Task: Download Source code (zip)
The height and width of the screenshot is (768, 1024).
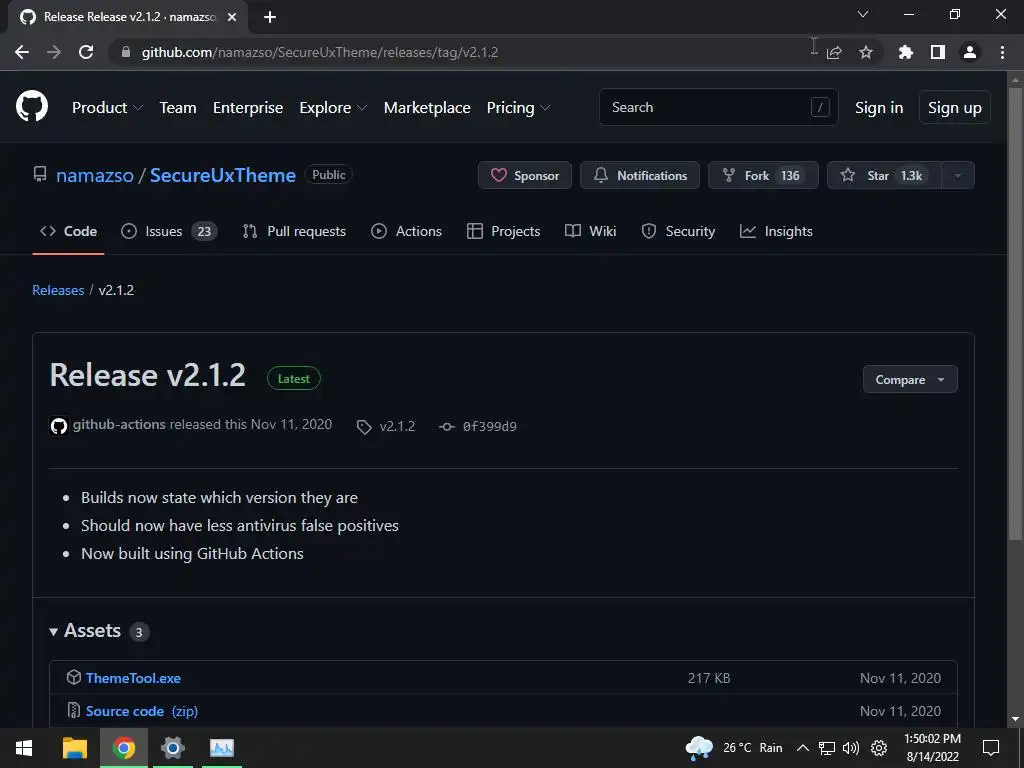Action: (x=142, y=711)
